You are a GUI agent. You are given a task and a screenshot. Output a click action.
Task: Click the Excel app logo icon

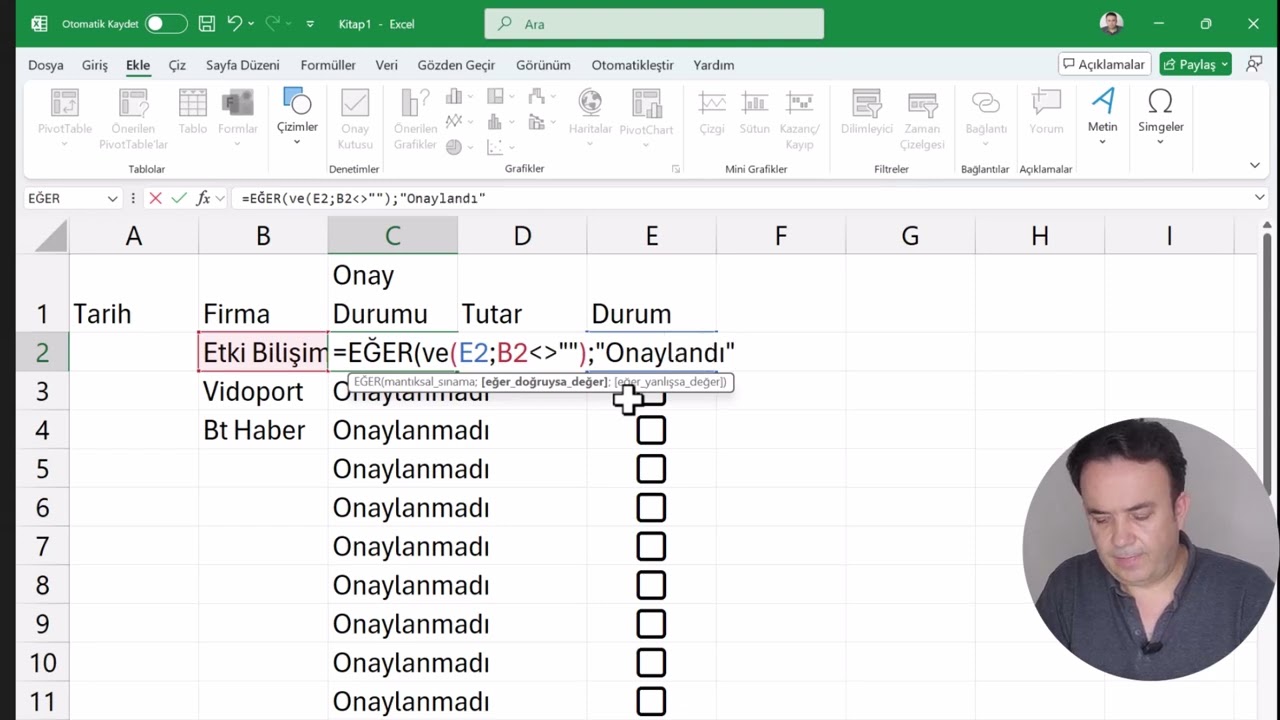pos(39,23)
